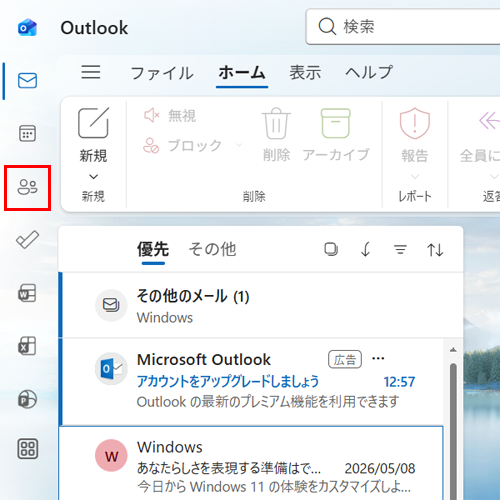The height and width of the screenshot is (500, 500).
Task: Click the jump down arrow icon in list header
Action: point(366,249)
